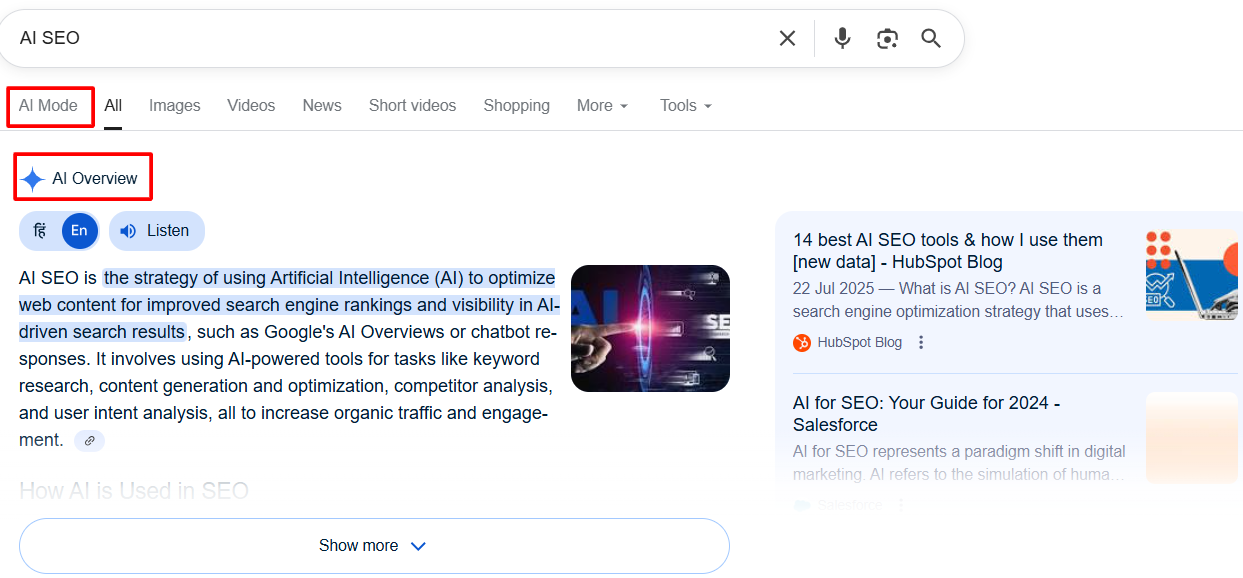This screenshot has height=578, width=1243.
Task: Go to the Short videos tab
Action: (x=412, y=106)
